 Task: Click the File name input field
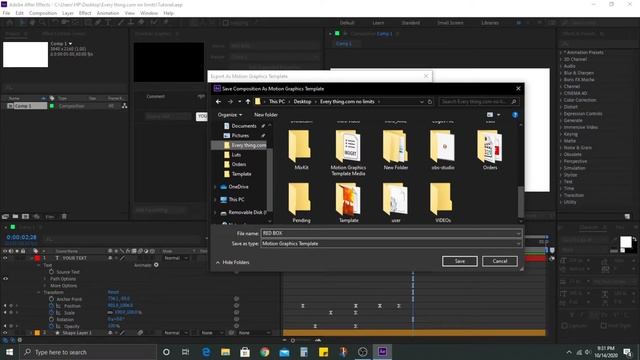click(x=391, y=233)
